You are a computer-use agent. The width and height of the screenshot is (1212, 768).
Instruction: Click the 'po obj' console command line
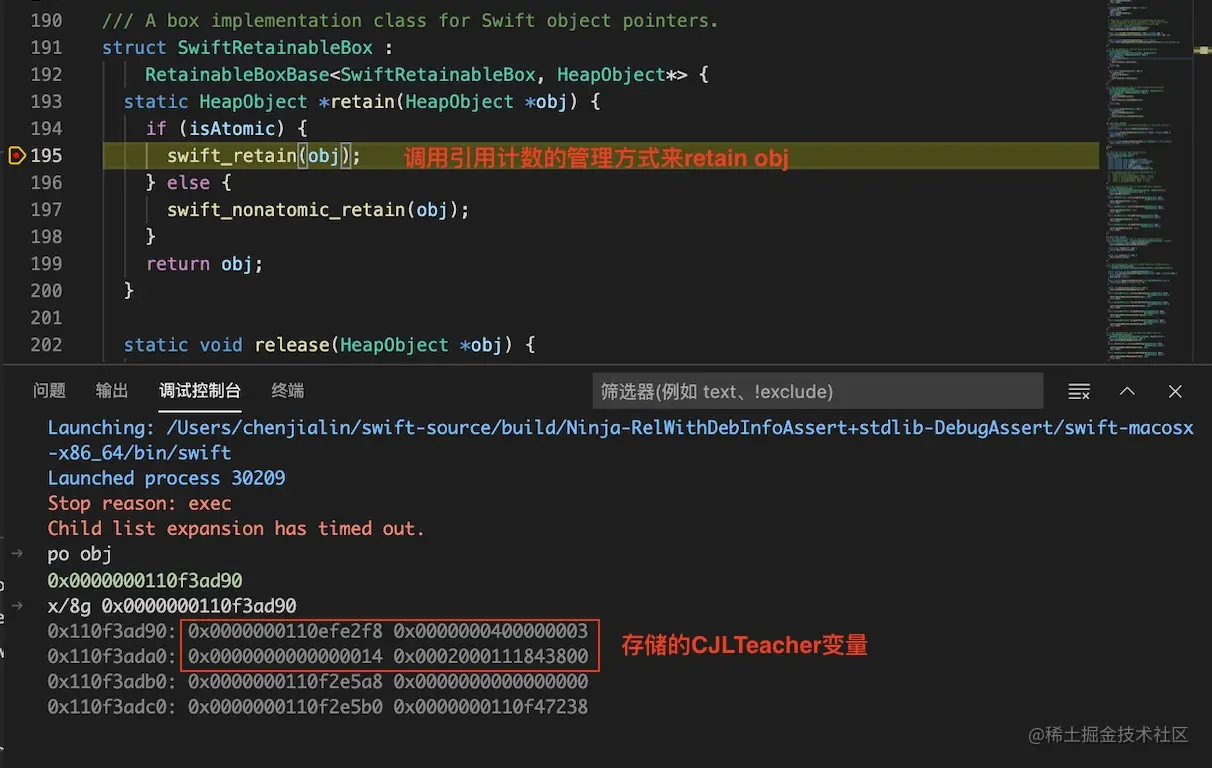[x=79, y=554]
